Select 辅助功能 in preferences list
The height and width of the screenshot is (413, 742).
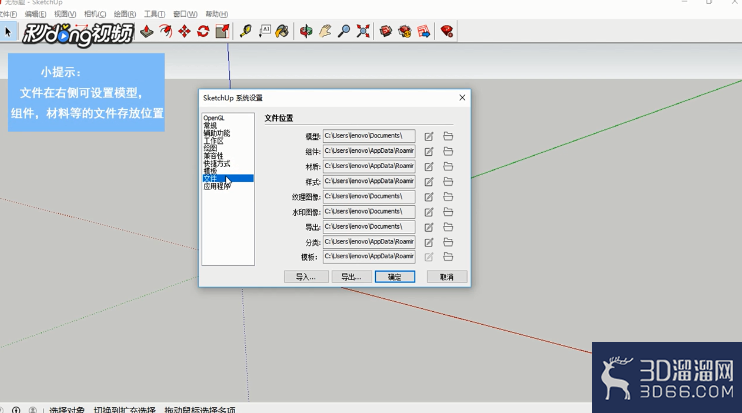tap(217, 133)
